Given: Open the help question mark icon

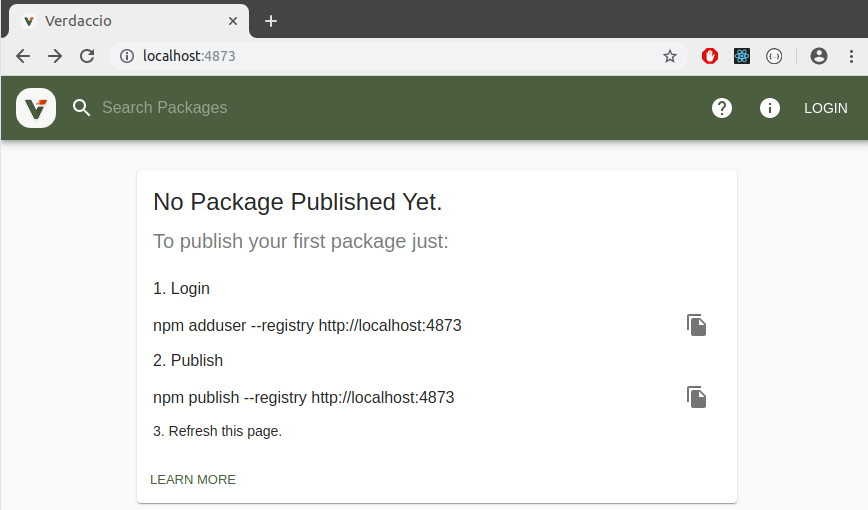Looking at the screenshot, I should click(x=722, y=108).
